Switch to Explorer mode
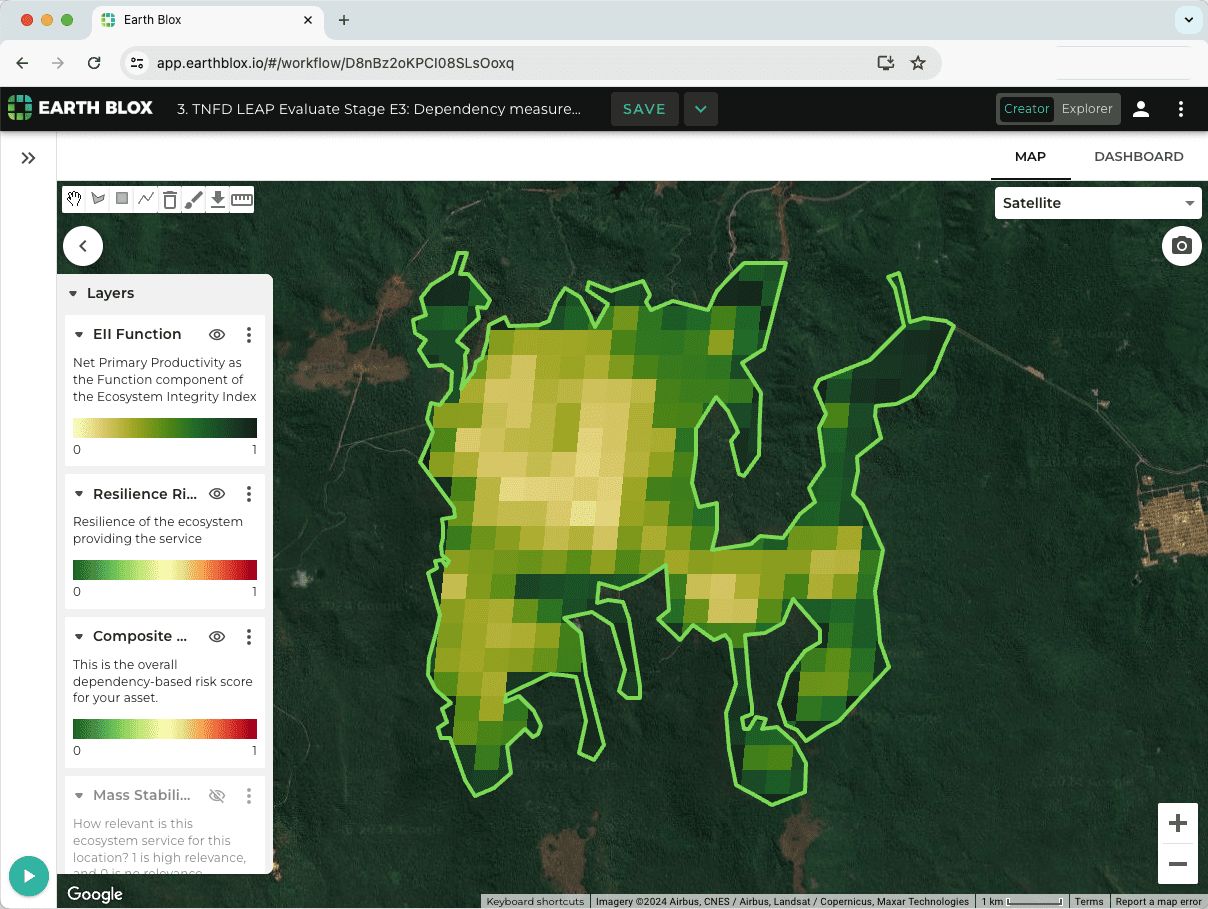 click(1087, 109)
